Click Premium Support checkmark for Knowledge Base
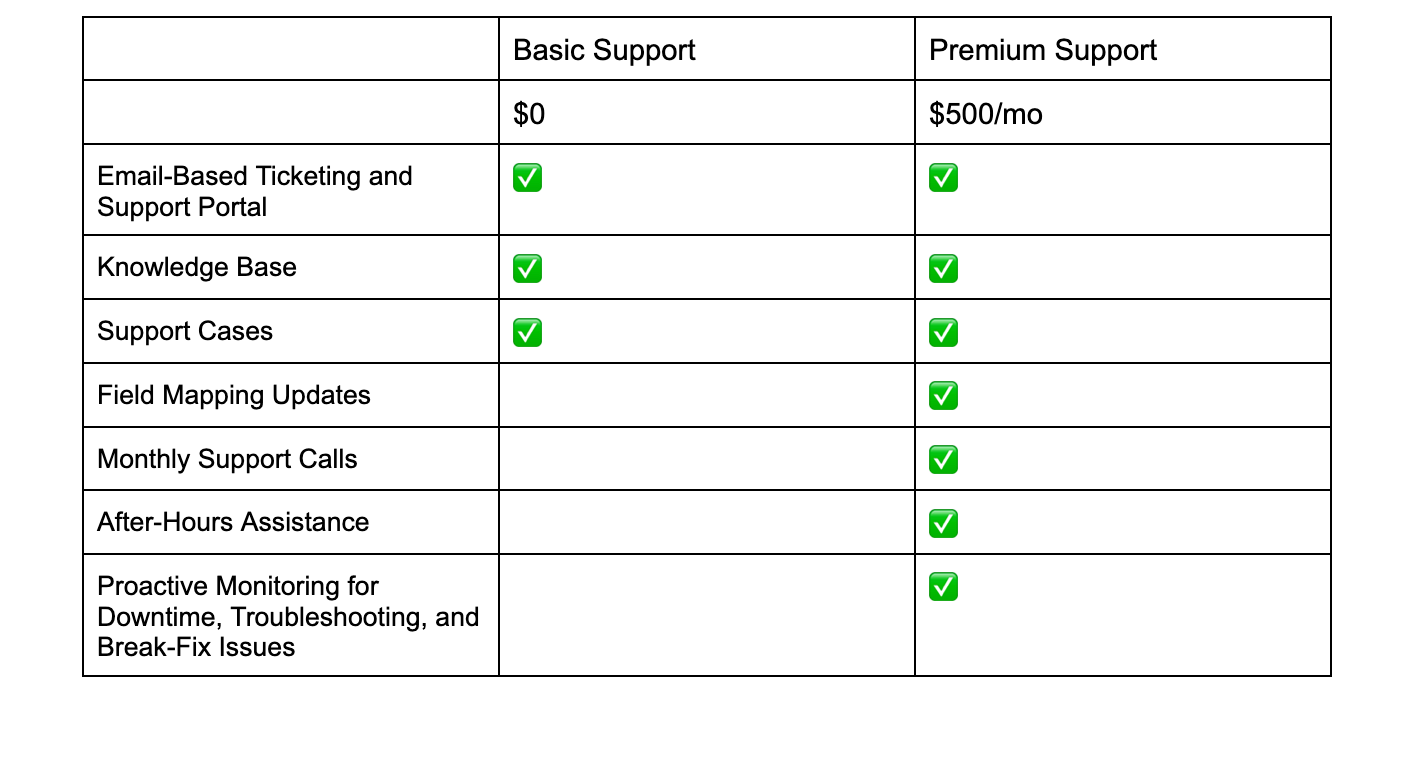Viewport: 1424px width, 762px height. 943,269
